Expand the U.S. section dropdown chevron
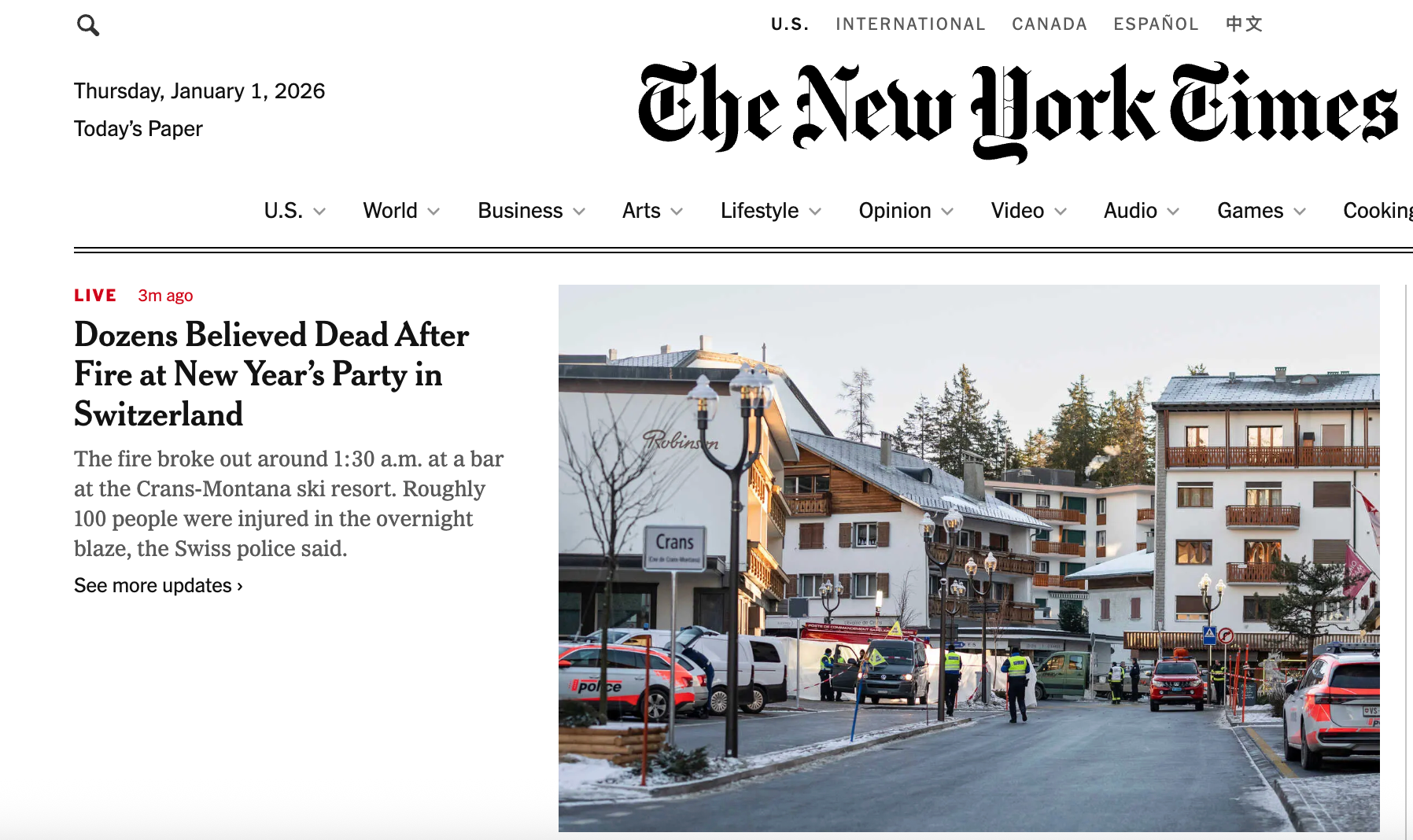Screen dimensions: 1413x840 coord(319,212)
